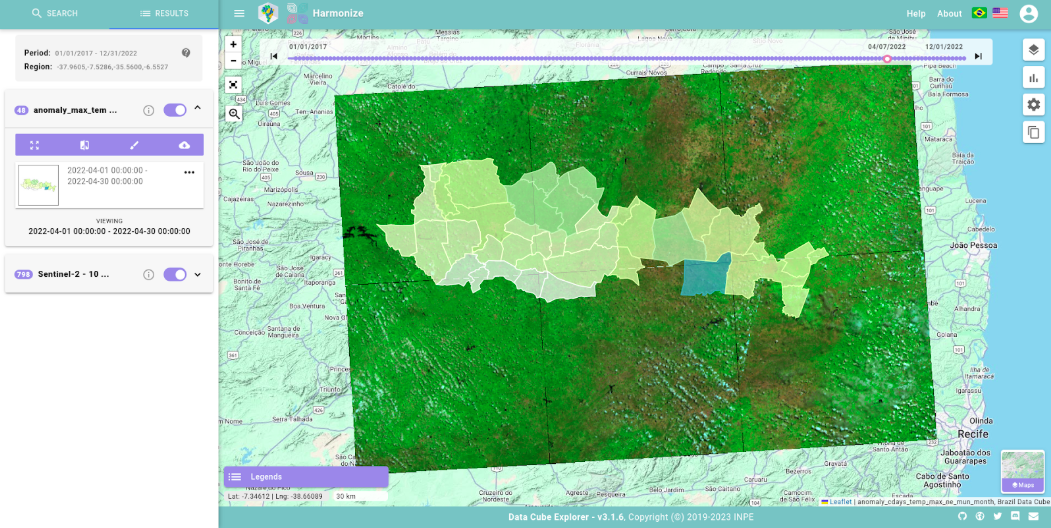1051x528 pixels.
Task: Click the compare/swipe icon in the layer toolbar
Action: tap(84, 145)
